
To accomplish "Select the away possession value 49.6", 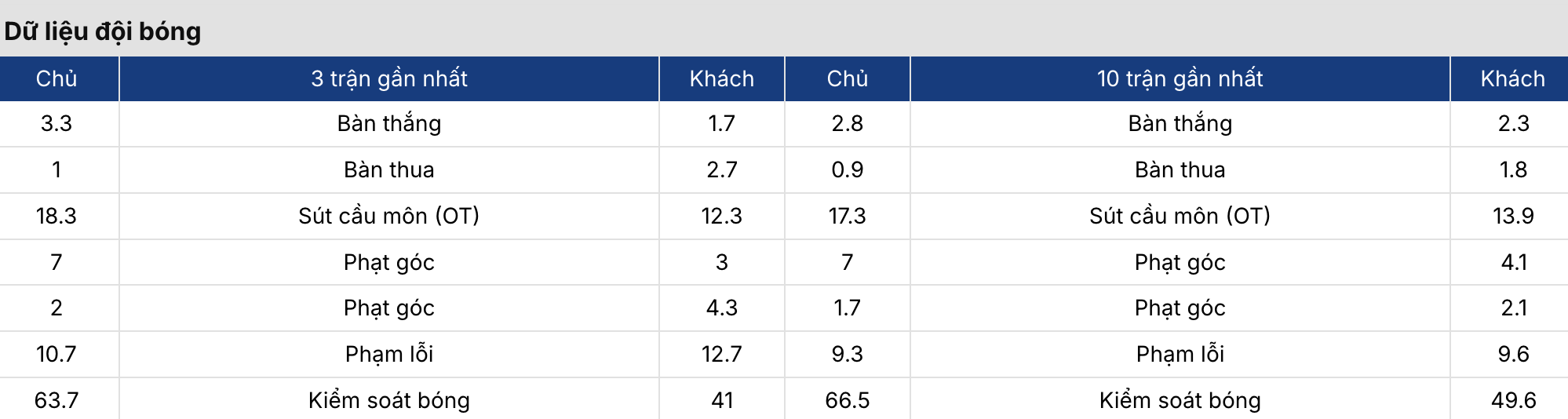I will (1512, 400).
